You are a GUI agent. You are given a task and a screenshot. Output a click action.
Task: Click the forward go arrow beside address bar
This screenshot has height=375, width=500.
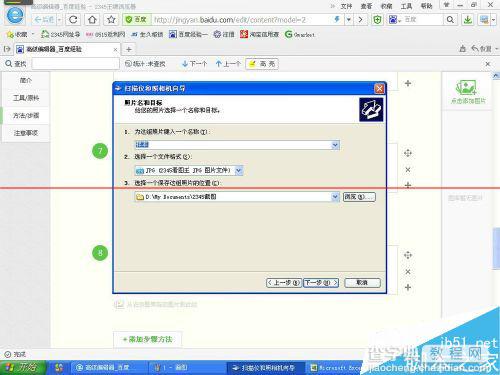(x=360, y=20)
